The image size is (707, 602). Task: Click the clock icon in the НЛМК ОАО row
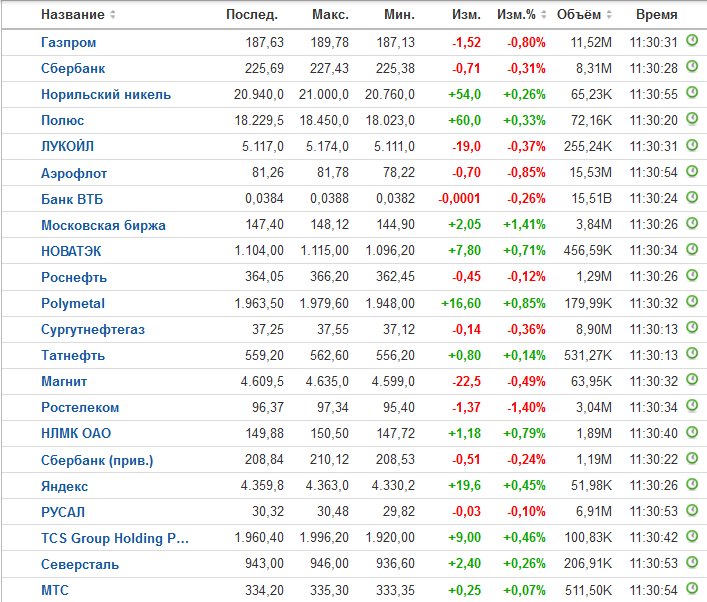coord(692,432)
